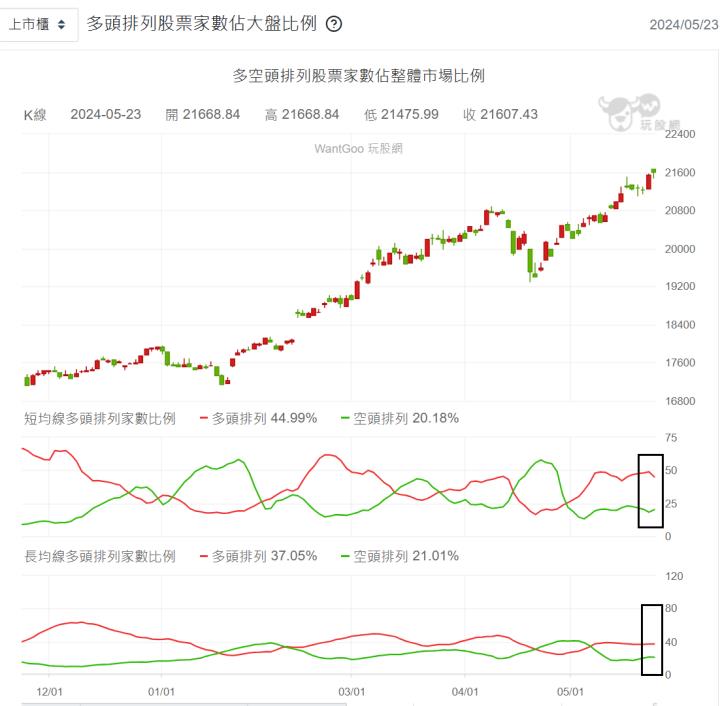Click the close price 收 21607.43
The height and width of the screenshot is (706, 720).
pyautogui.click(x=501, y=114)
